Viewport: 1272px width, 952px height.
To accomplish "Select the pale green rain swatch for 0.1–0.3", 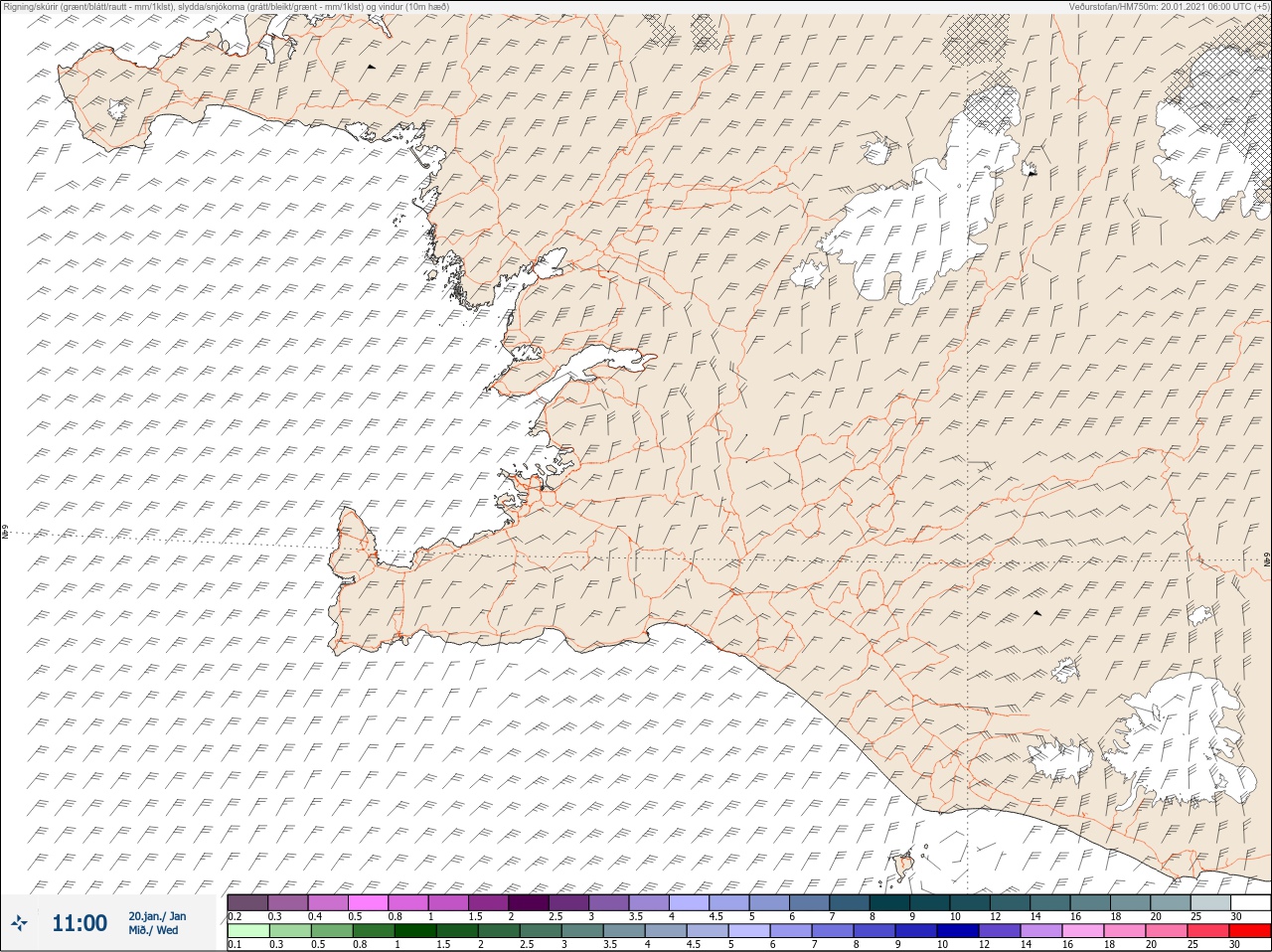I will (x=247, y=931).
